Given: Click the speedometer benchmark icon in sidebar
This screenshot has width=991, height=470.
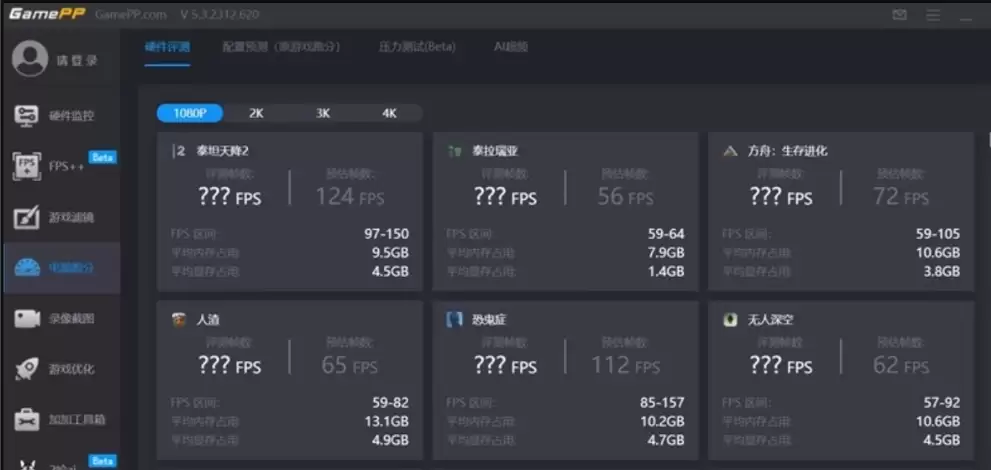Looking at the screenshot, I should click(x=27, y=268).
